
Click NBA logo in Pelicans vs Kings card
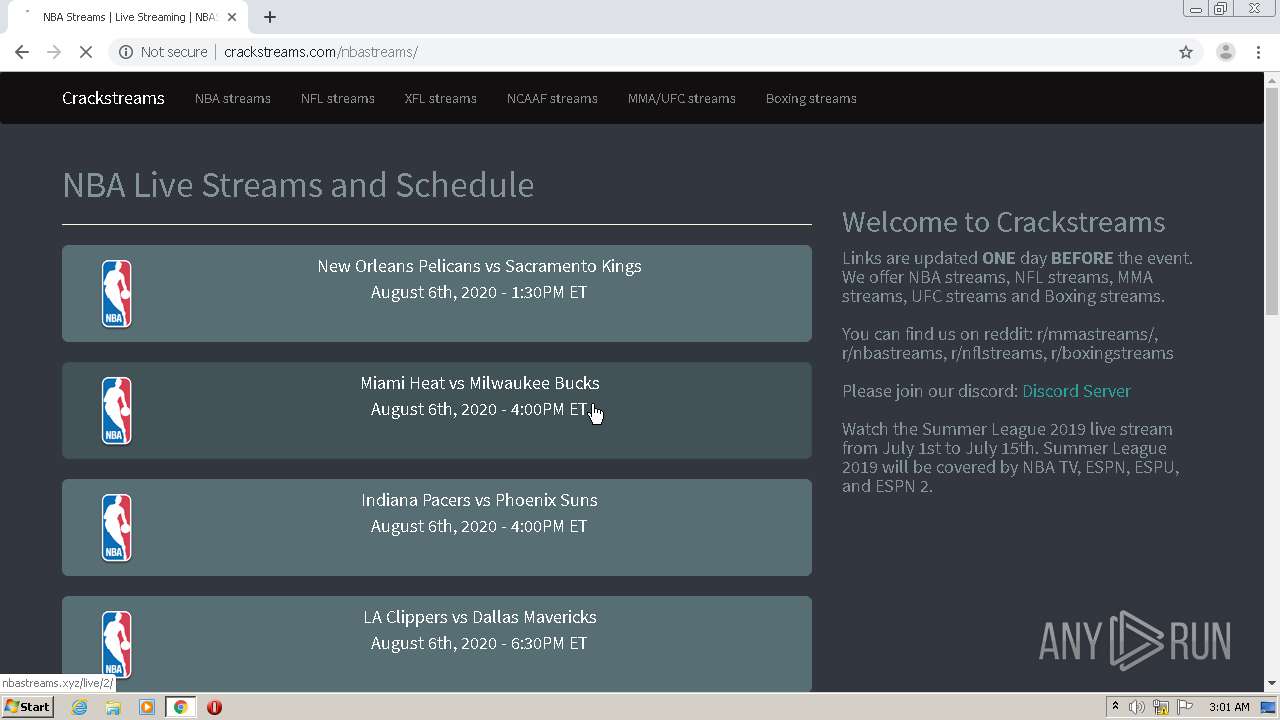click(117, 294)
